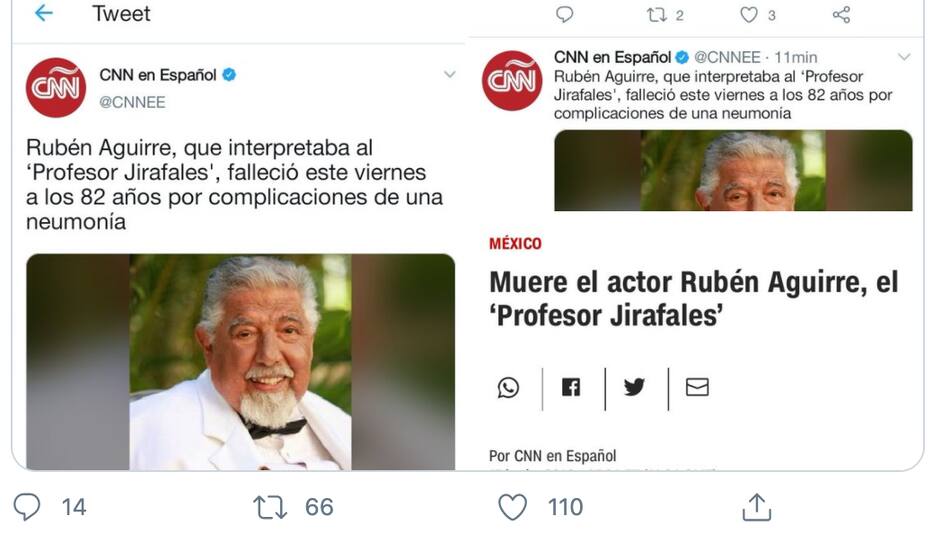The height and width of the screenshot is (534, 950).
Task: Open the MÉXICO category link
Action: coord(515,244)
